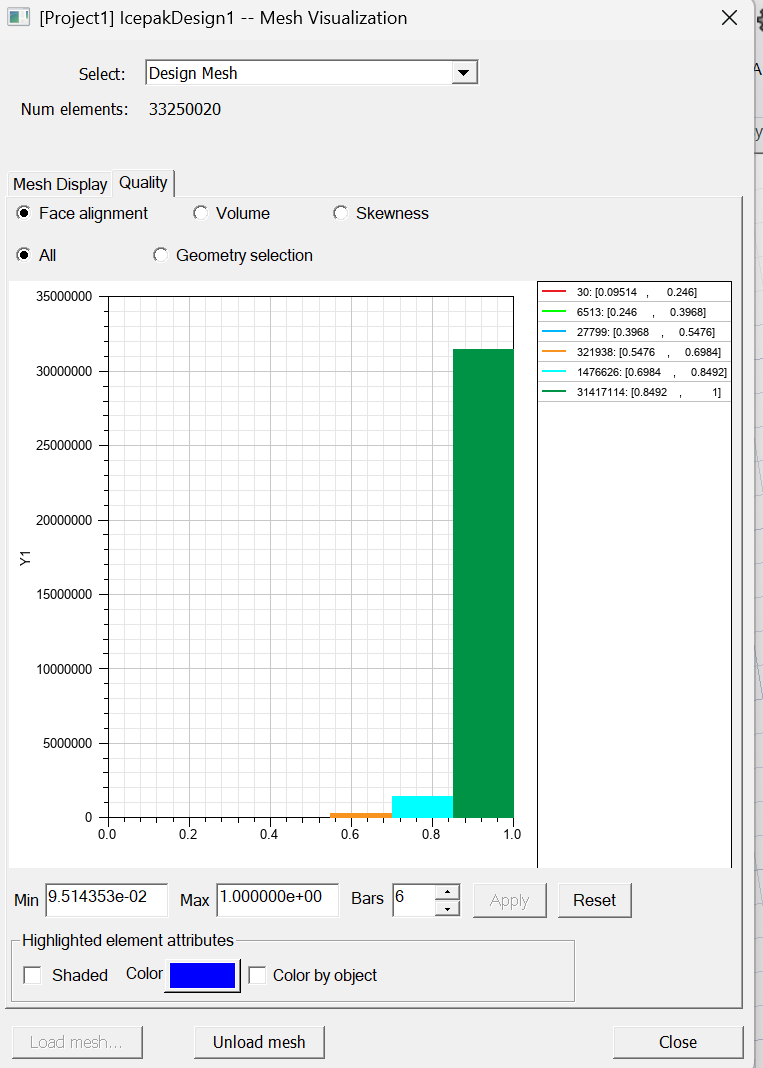Click the Close button at bottom

[x=677, y=1042]
